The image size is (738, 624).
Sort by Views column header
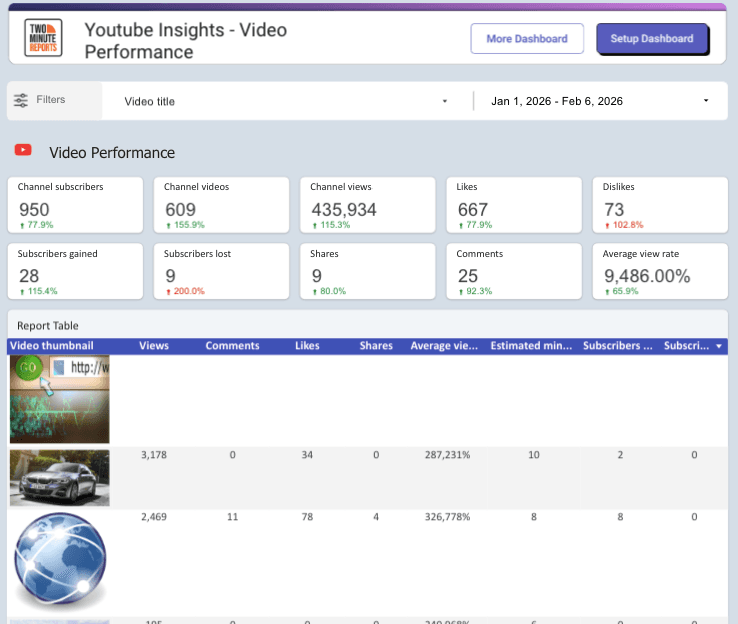pos(154,346)
